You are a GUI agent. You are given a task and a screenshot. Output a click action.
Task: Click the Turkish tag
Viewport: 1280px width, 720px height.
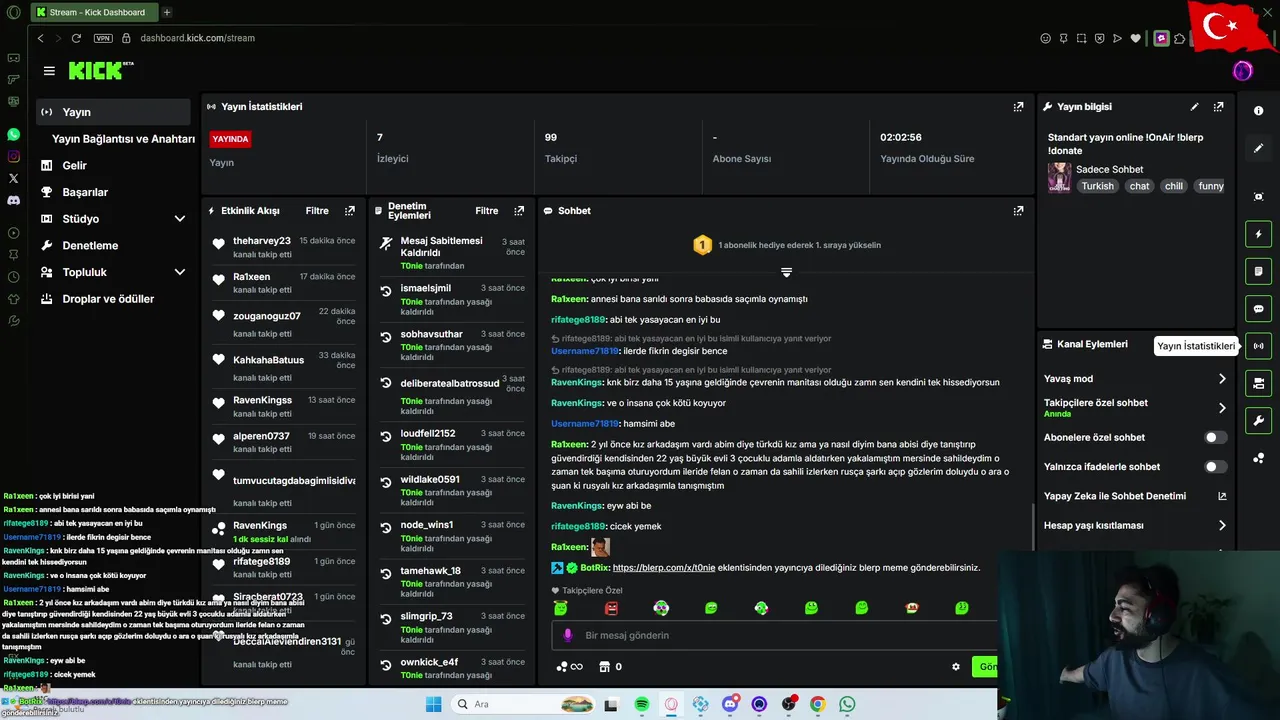(1097, 186)
